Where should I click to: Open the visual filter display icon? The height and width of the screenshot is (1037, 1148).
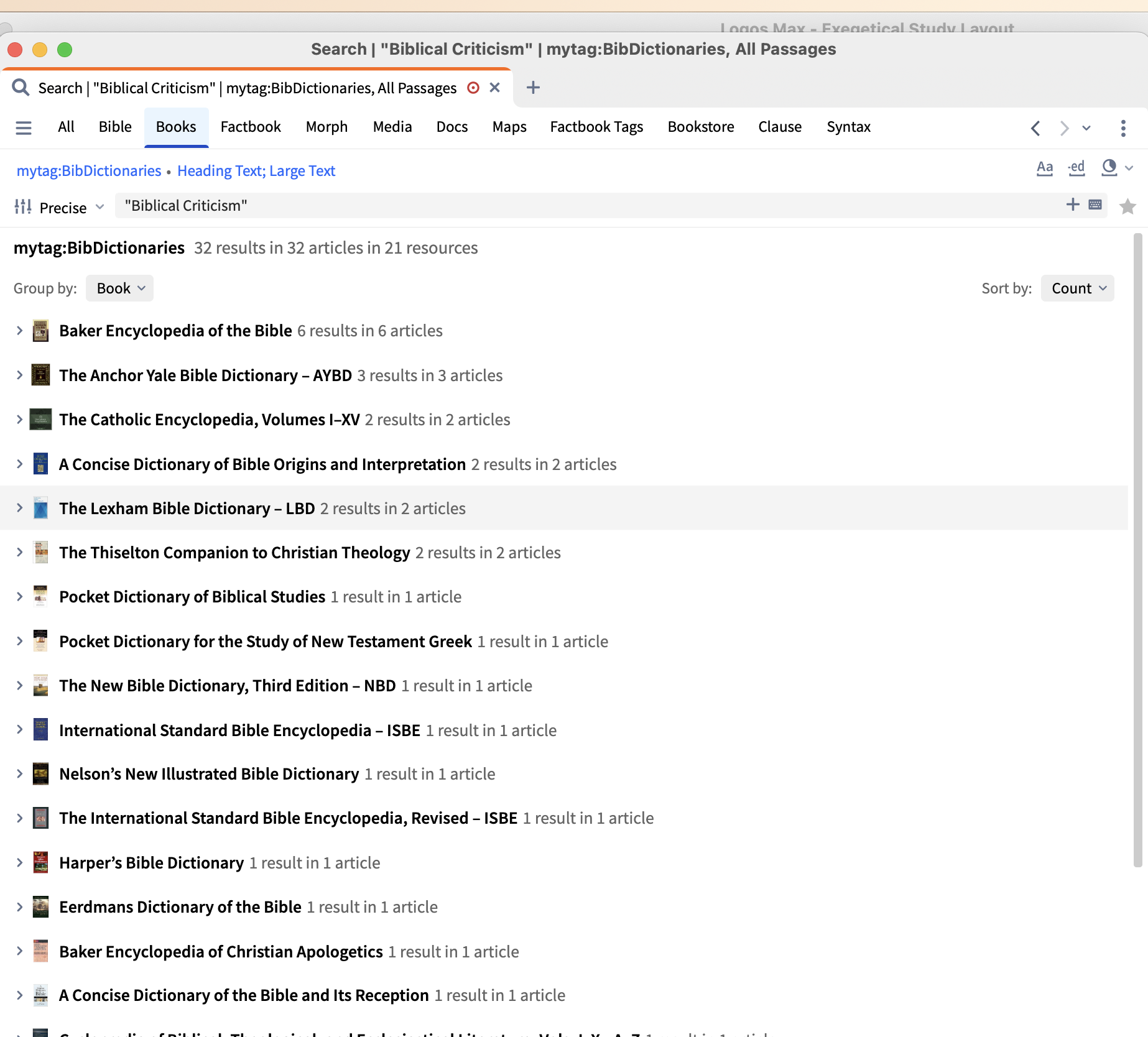[1109, 167]
